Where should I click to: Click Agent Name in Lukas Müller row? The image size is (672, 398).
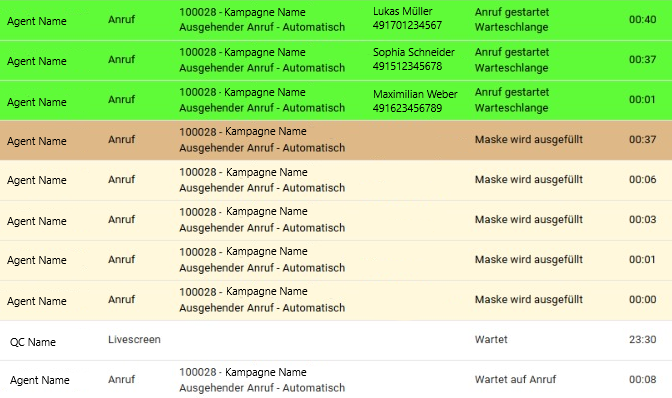pyautogui.click(x=37, y=21)
